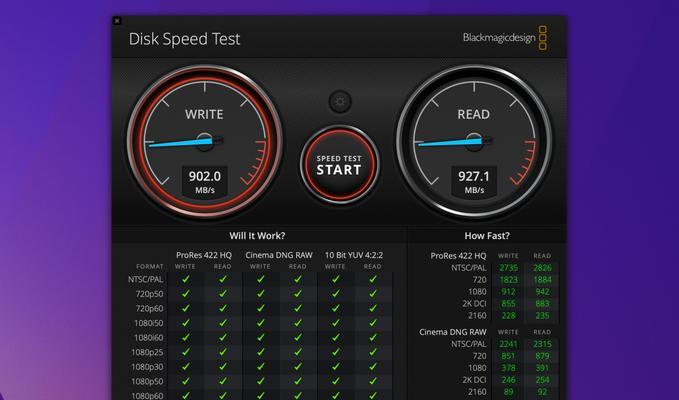679x400 pixels.
Task: Click 1080i50 10 Bit YUV read checkmark
Action: (x=373, y=323)
